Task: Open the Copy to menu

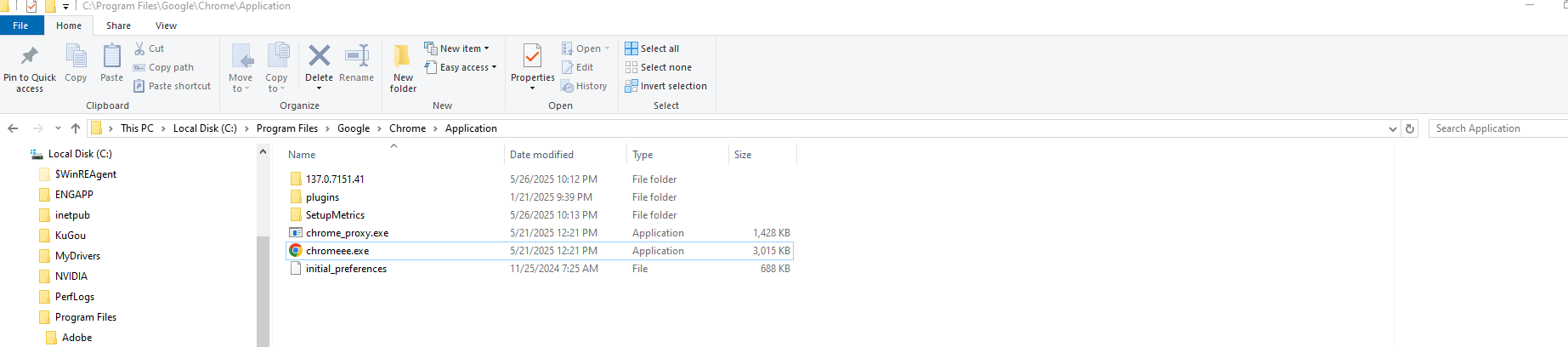Action: point(276,68)
